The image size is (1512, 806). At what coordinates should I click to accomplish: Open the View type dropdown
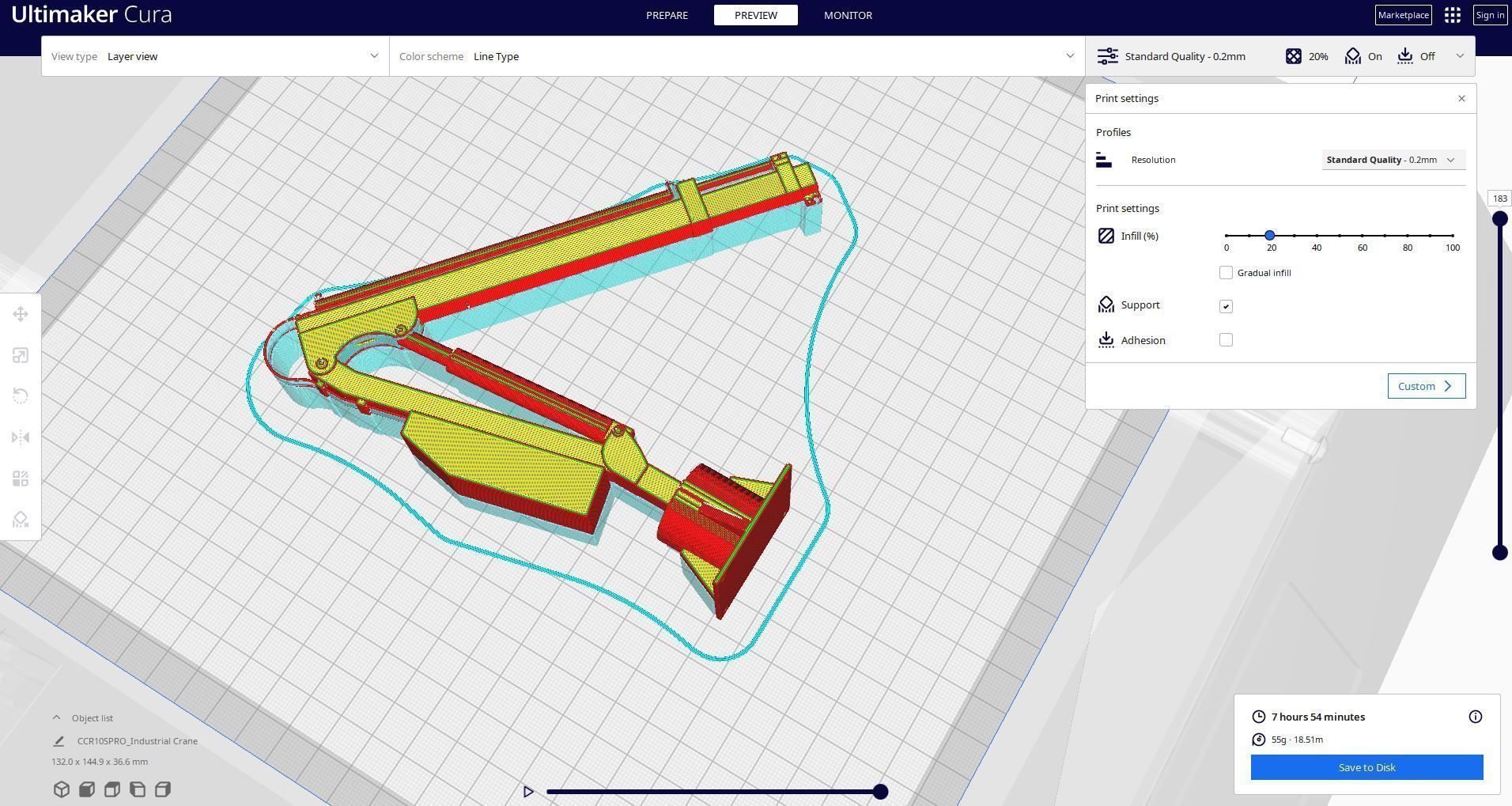click(215, 56)
